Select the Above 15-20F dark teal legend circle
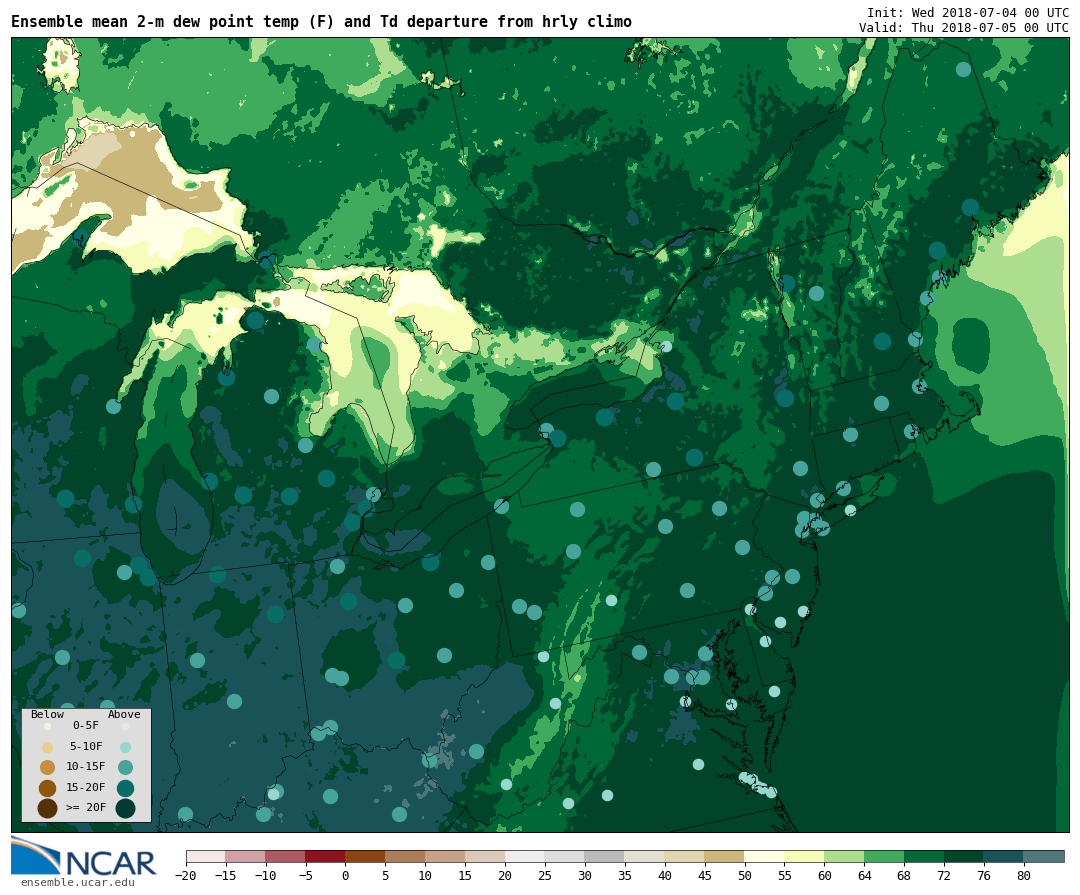This screenshot has width=1080, height=895. coord(125,788)
